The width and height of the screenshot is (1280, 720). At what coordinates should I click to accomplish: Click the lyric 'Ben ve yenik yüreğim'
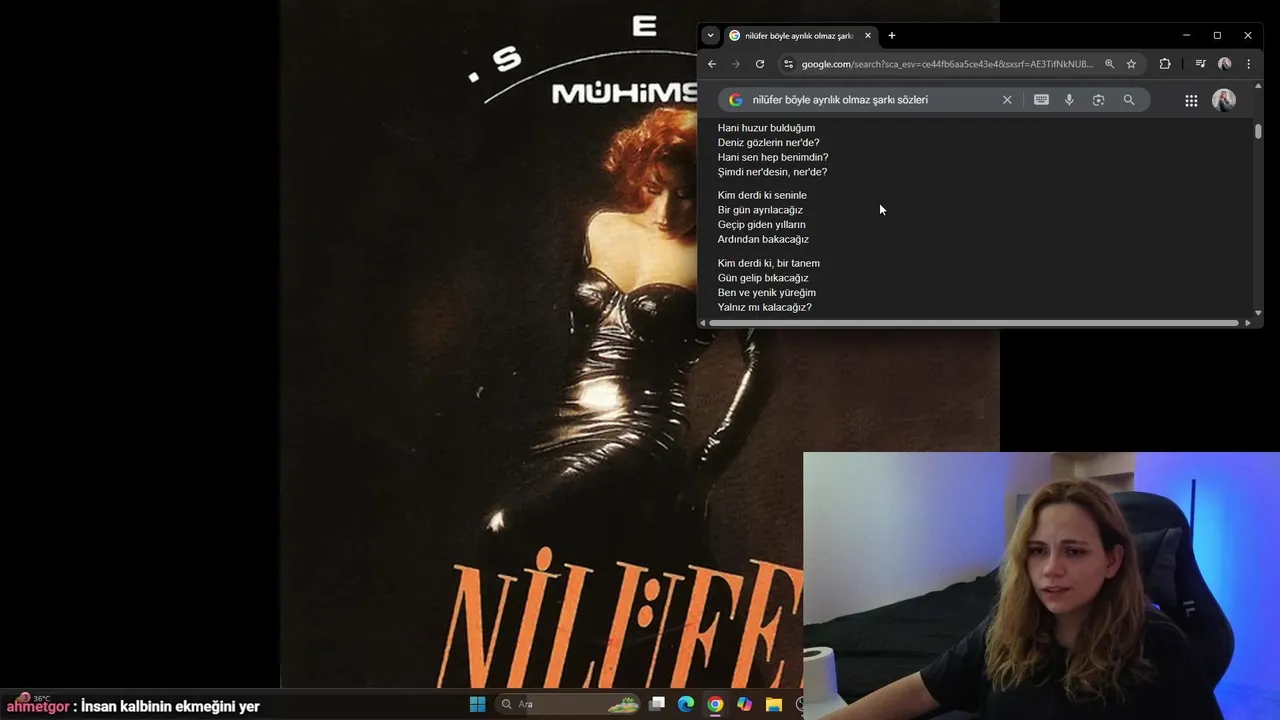click(767, 293)
